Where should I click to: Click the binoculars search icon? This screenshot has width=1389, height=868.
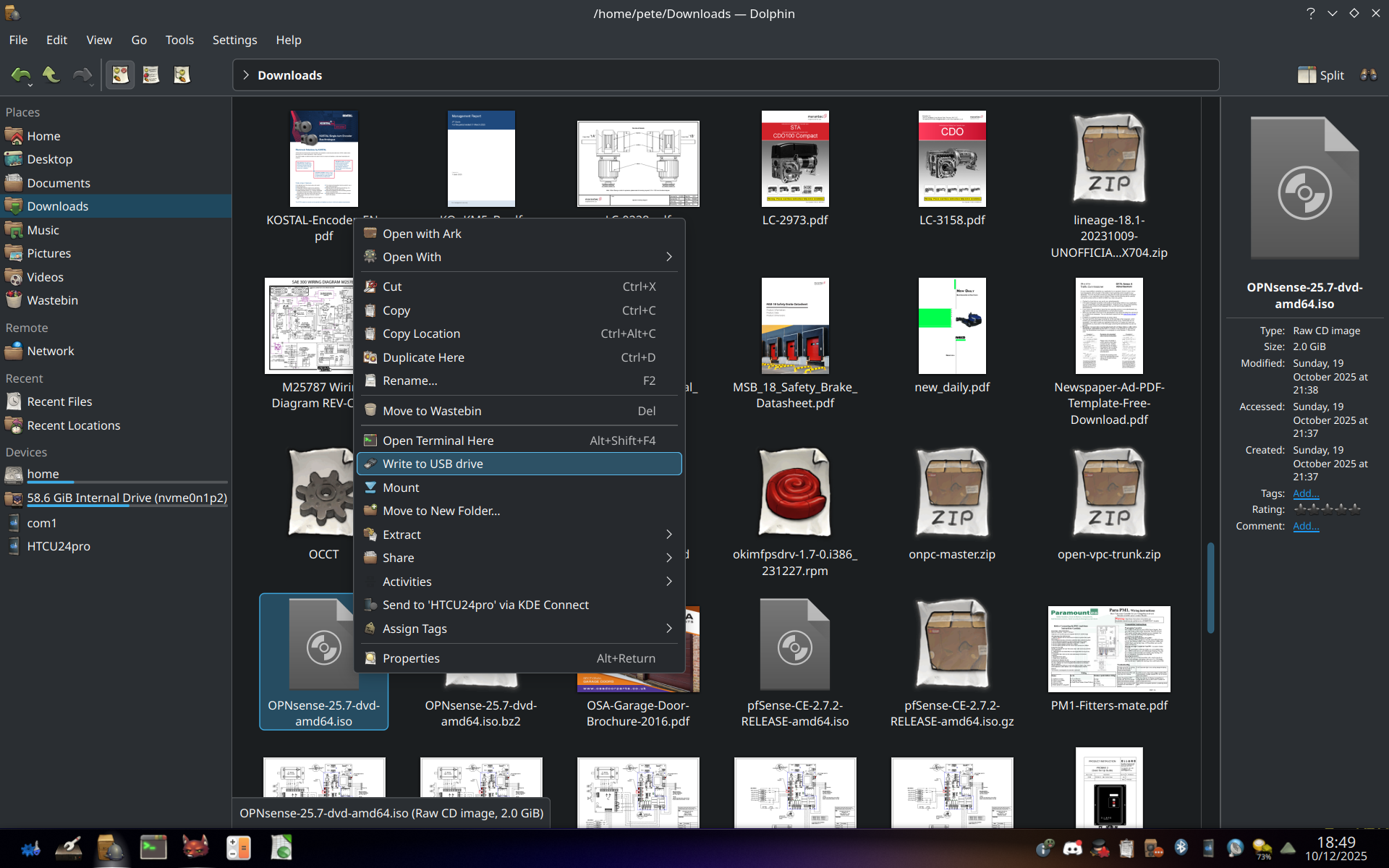click(1368, 75)
